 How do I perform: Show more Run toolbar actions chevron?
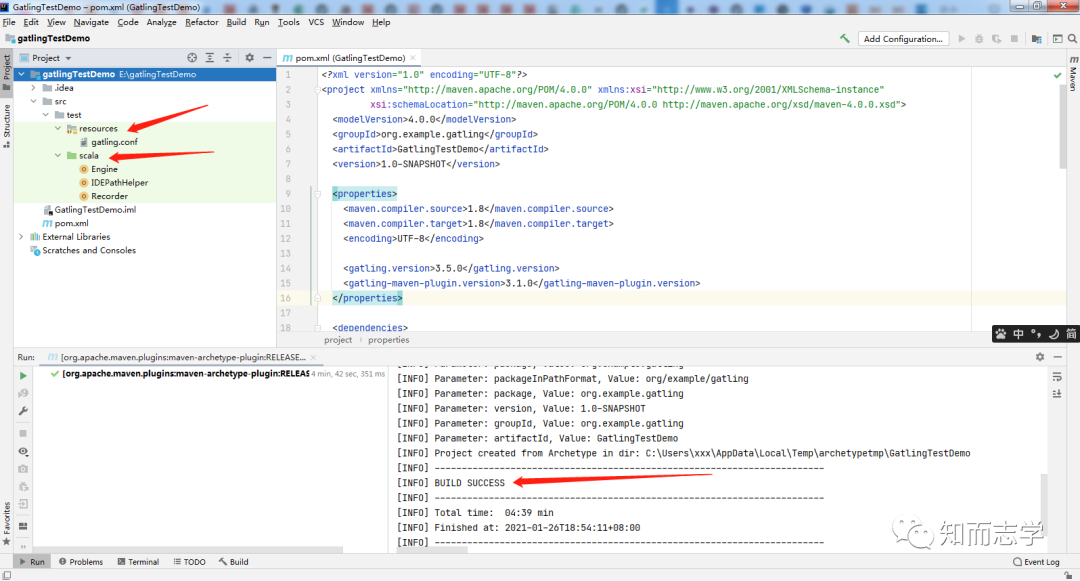[x=23, y=547]
